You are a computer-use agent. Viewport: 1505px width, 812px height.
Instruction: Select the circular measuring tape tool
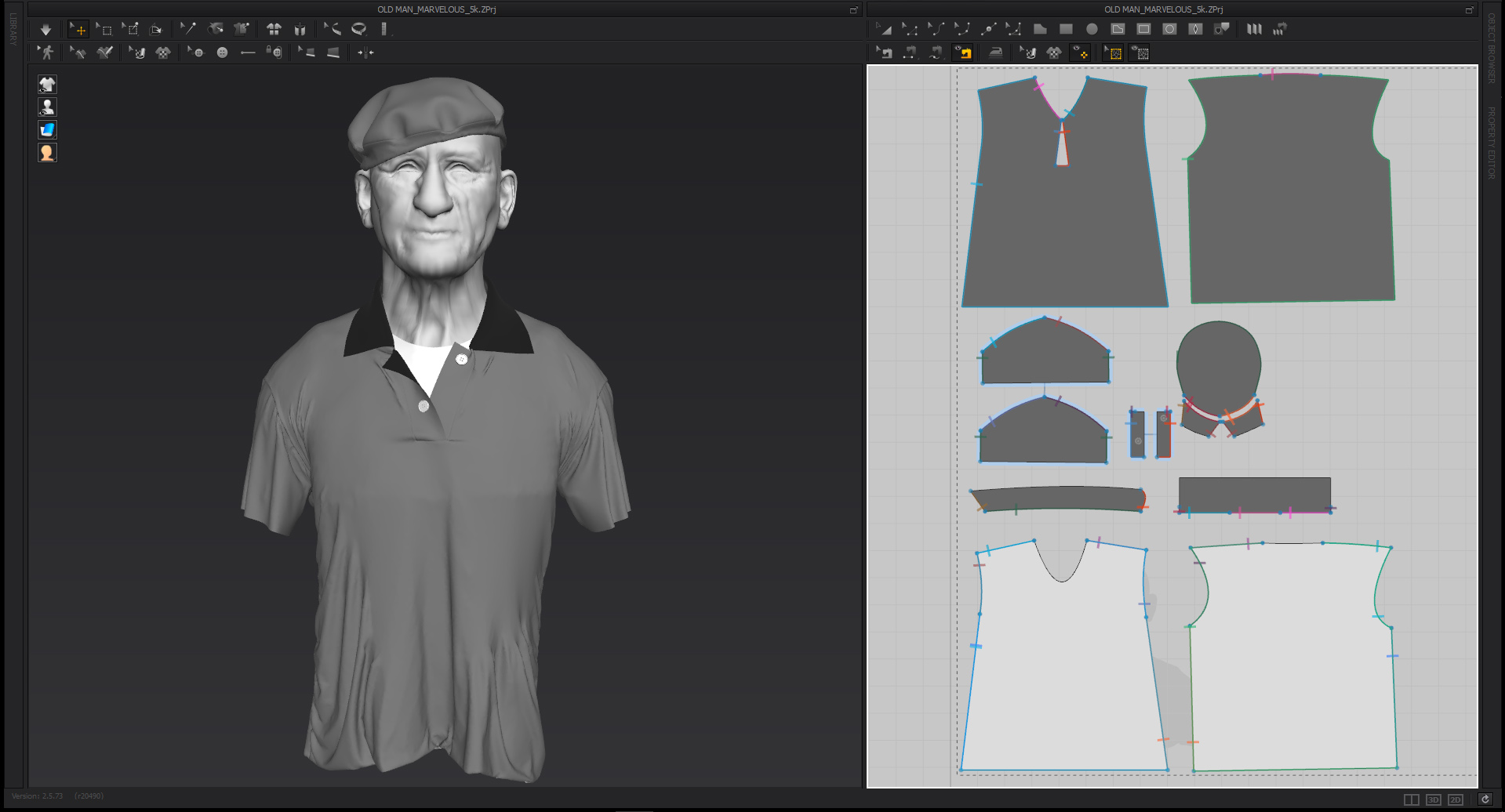point(358,29)
